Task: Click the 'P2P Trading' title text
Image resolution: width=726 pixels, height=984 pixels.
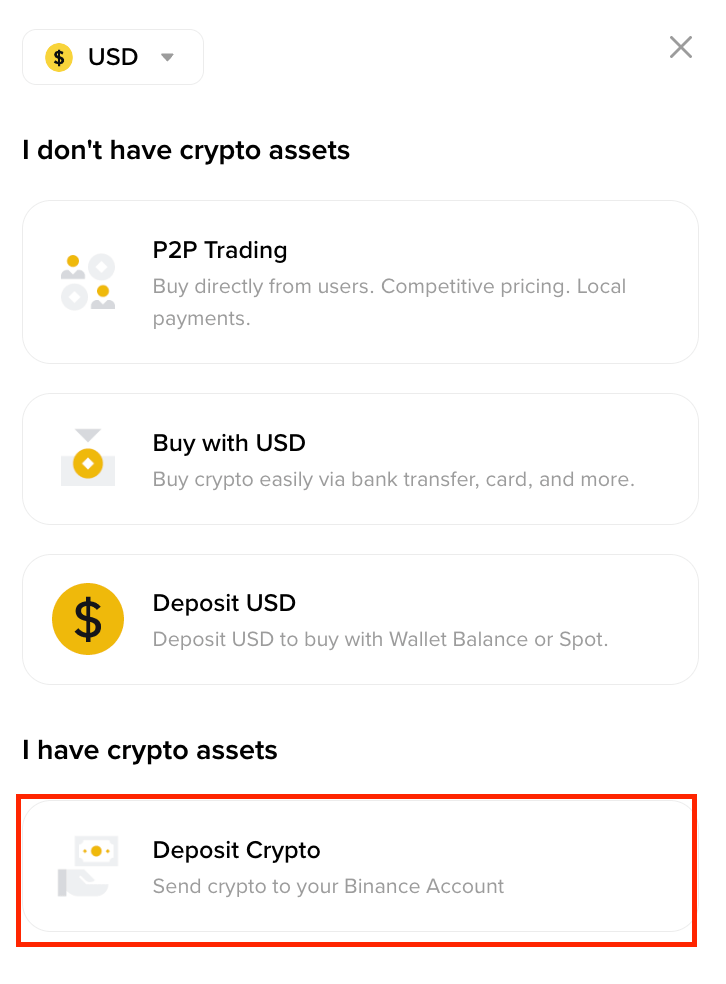Action: [x=220, y=250]
